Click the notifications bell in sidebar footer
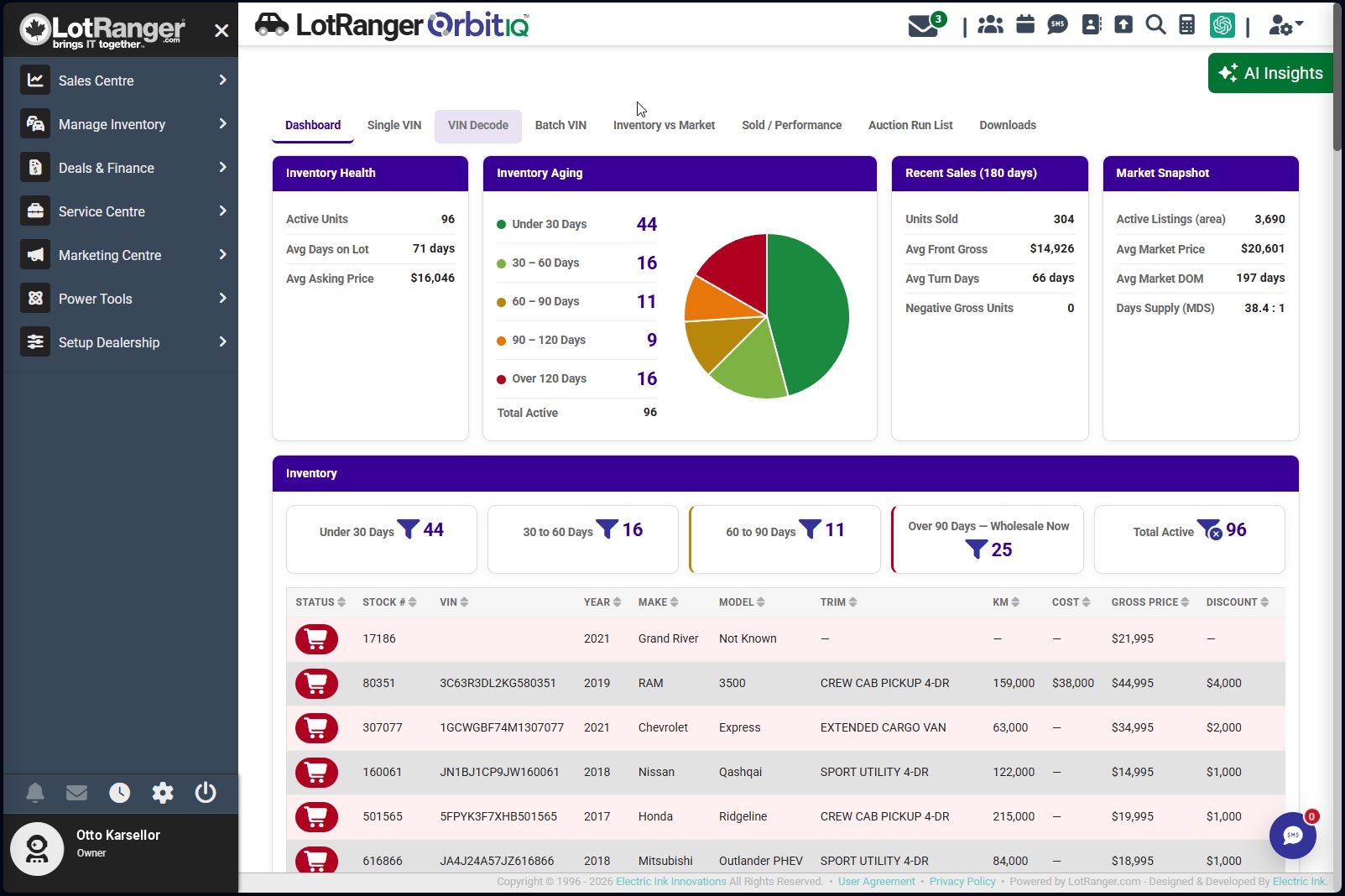1345x896 pixels. coord(35,793)
